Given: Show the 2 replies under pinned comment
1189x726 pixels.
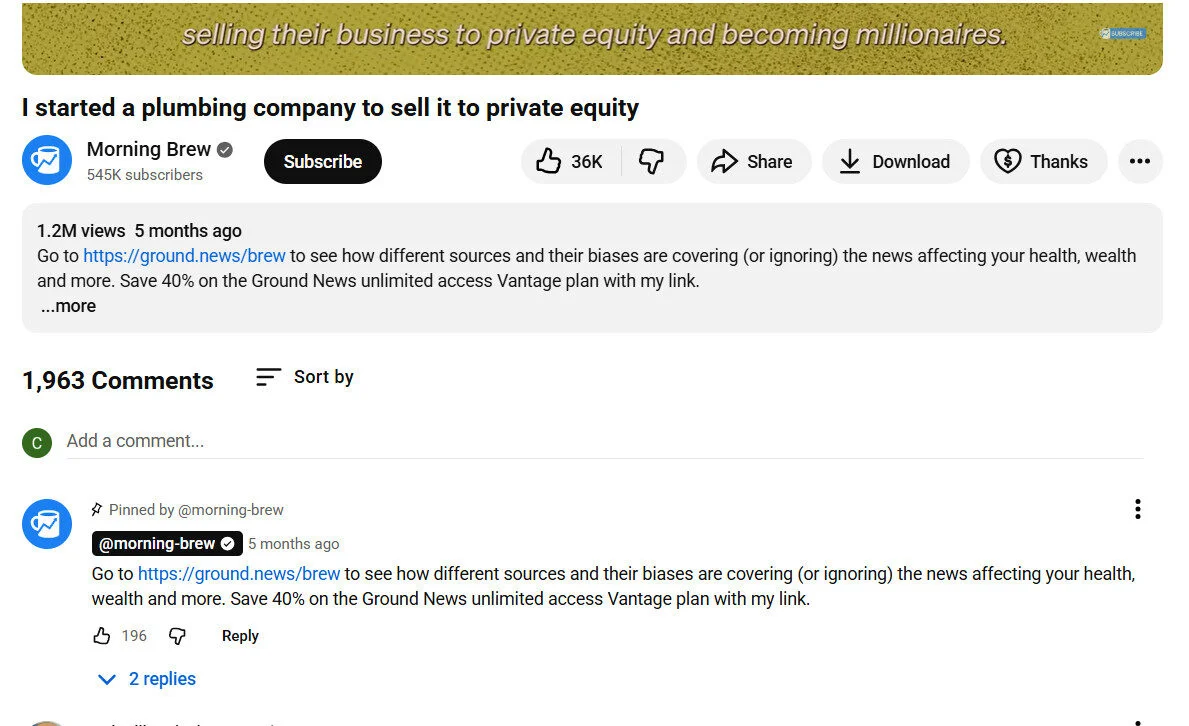Looking at the screenshot, I should tap(146, 678).
